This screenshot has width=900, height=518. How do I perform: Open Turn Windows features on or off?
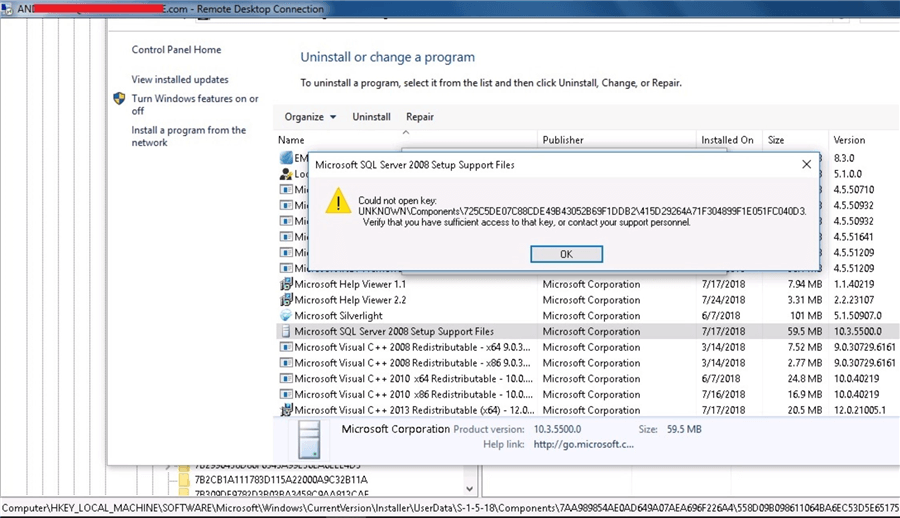click(x=195, y=105)
